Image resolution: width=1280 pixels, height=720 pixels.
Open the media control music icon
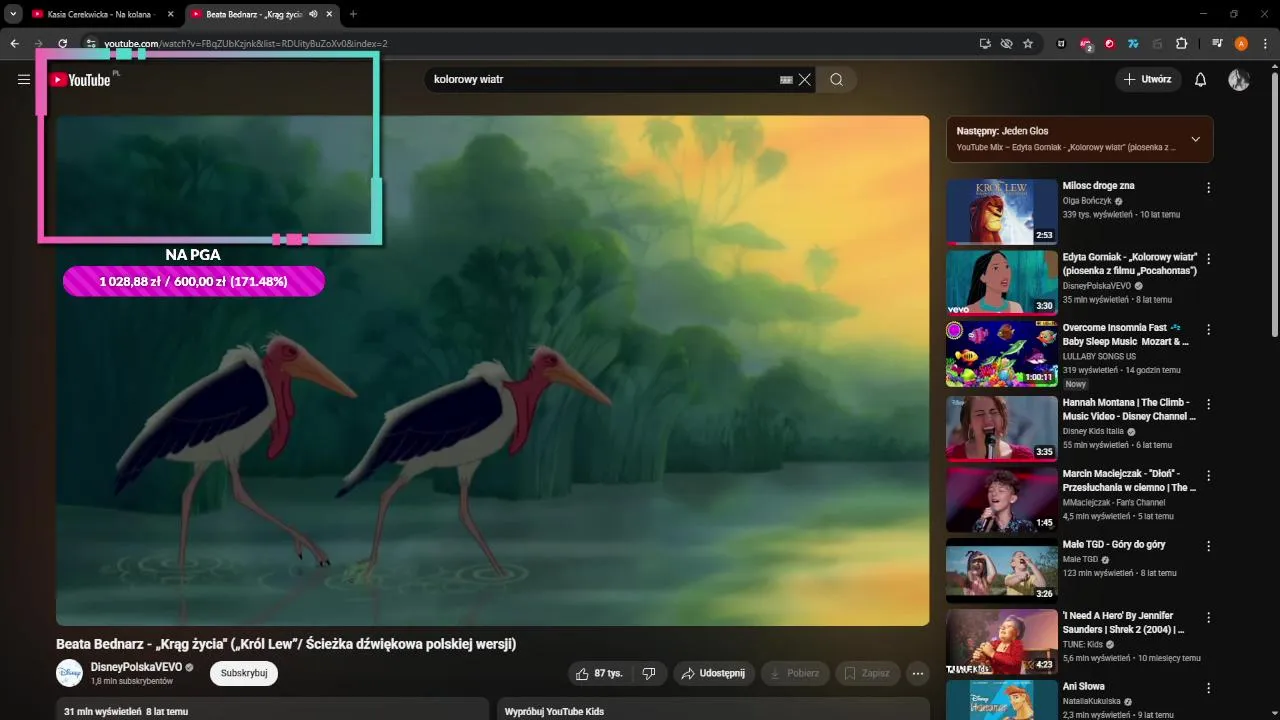point(1217,44)
